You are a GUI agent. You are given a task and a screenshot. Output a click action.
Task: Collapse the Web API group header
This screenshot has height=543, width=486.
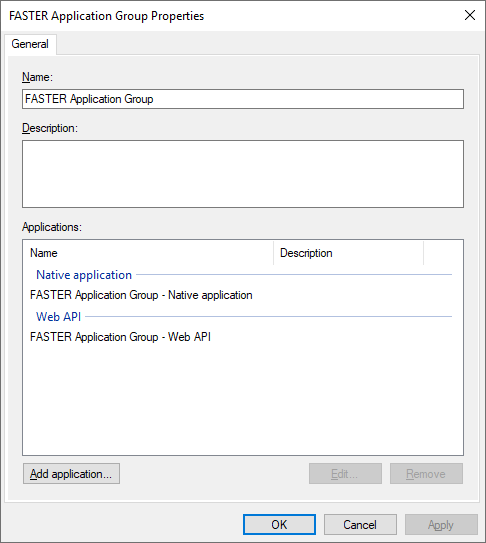[x=59, y=317]
